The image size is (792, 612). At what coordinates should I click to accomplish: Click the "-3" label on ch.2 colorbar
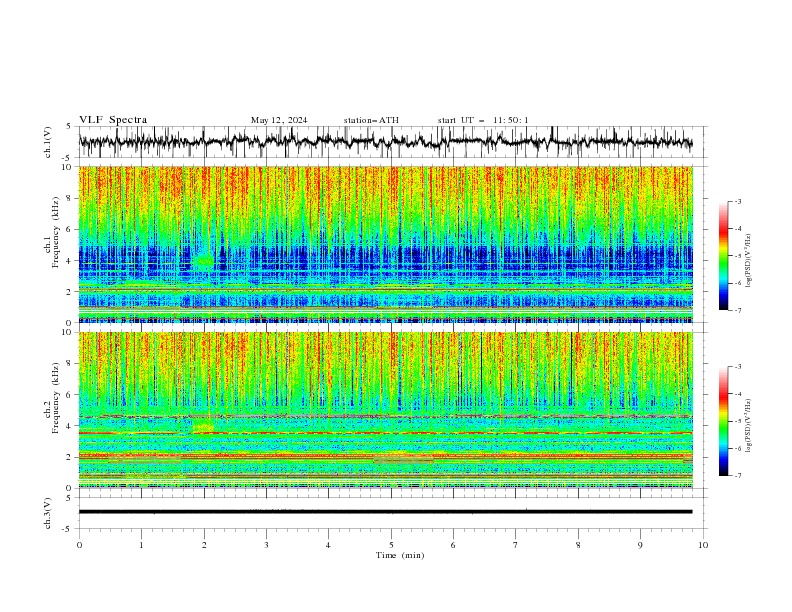[738, 367]
